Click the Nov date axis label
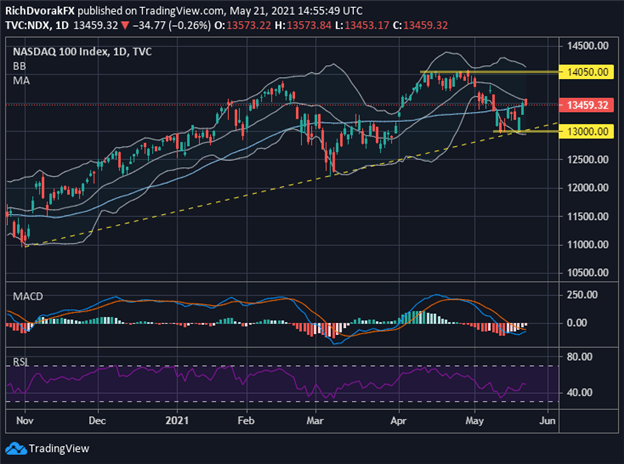Image resolution: width=624 pixels, height=464 pixels. pyautogui.click(x=25, y=421)
